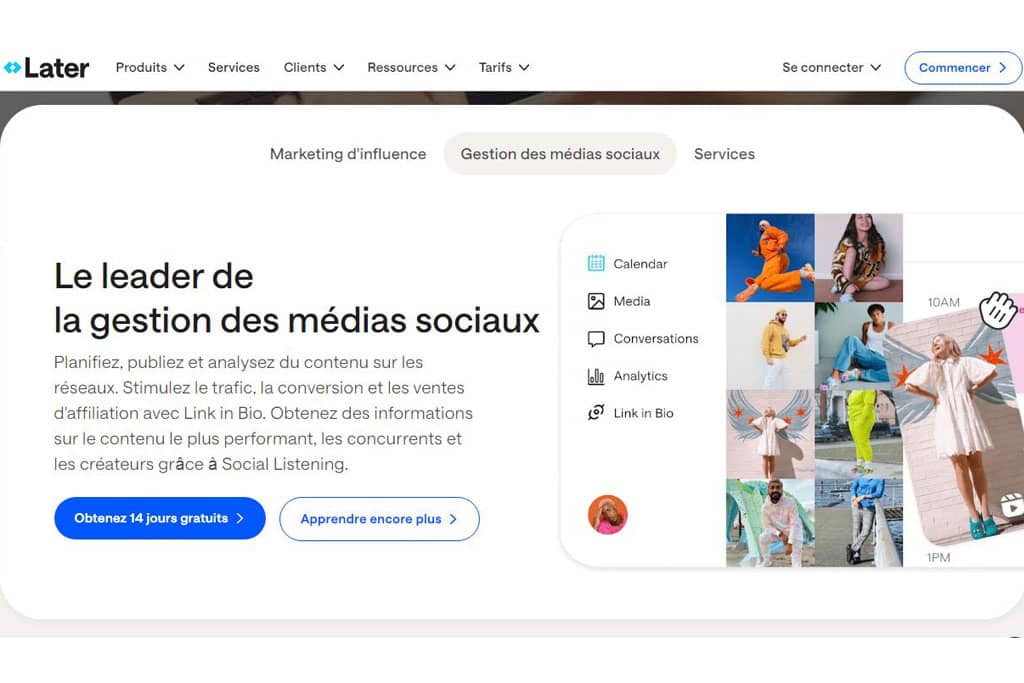Screen dimensions: 1024x683
Task: Select the Calendar icon in sidebar
Action: (x=596, y=264)
